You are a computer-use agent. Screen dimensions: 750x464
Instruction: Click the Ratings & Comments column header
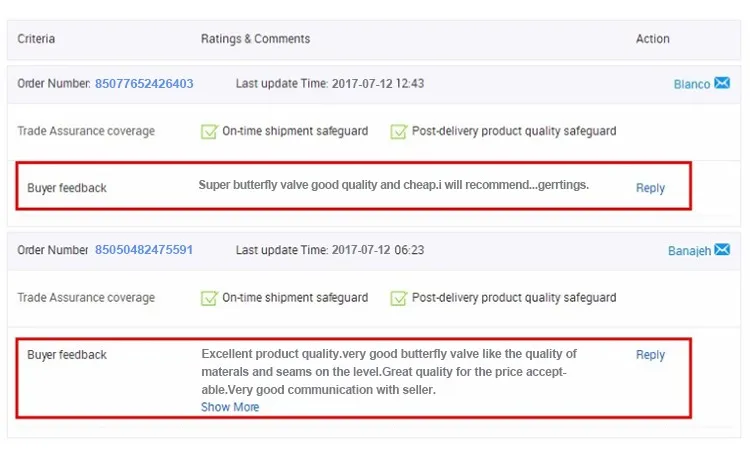(x=255, y=39)
